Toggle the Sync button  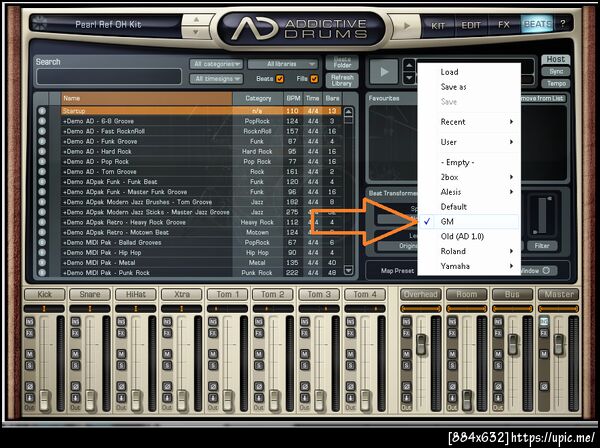(556, 72)
